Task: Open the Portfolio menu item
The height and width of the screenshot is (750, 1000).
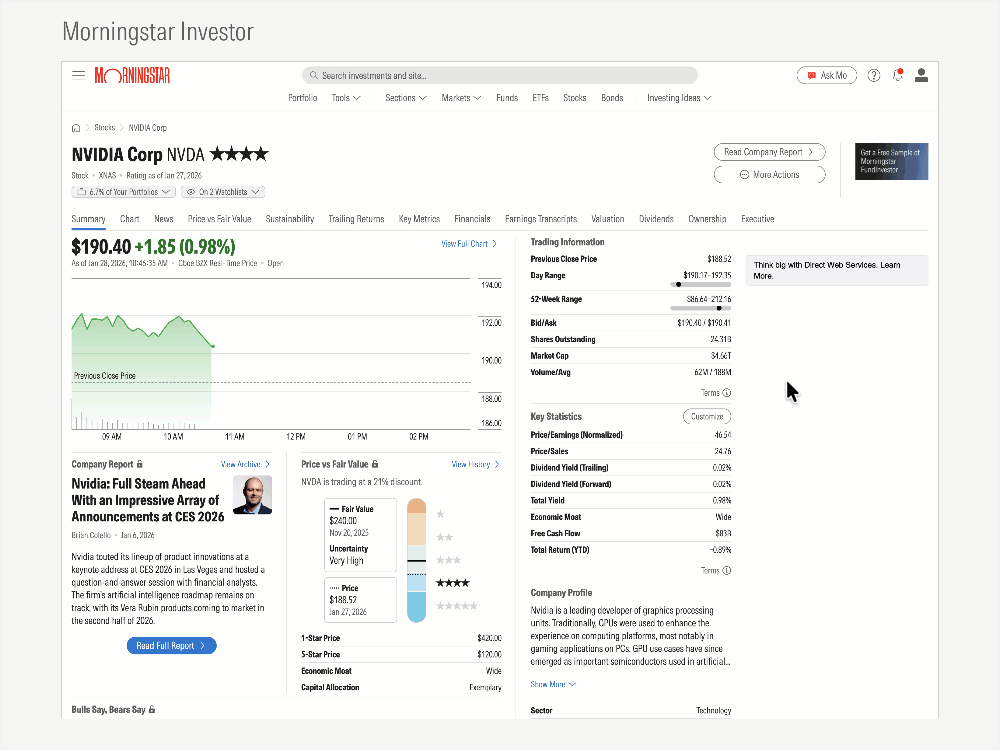Action: click(302, 98)
